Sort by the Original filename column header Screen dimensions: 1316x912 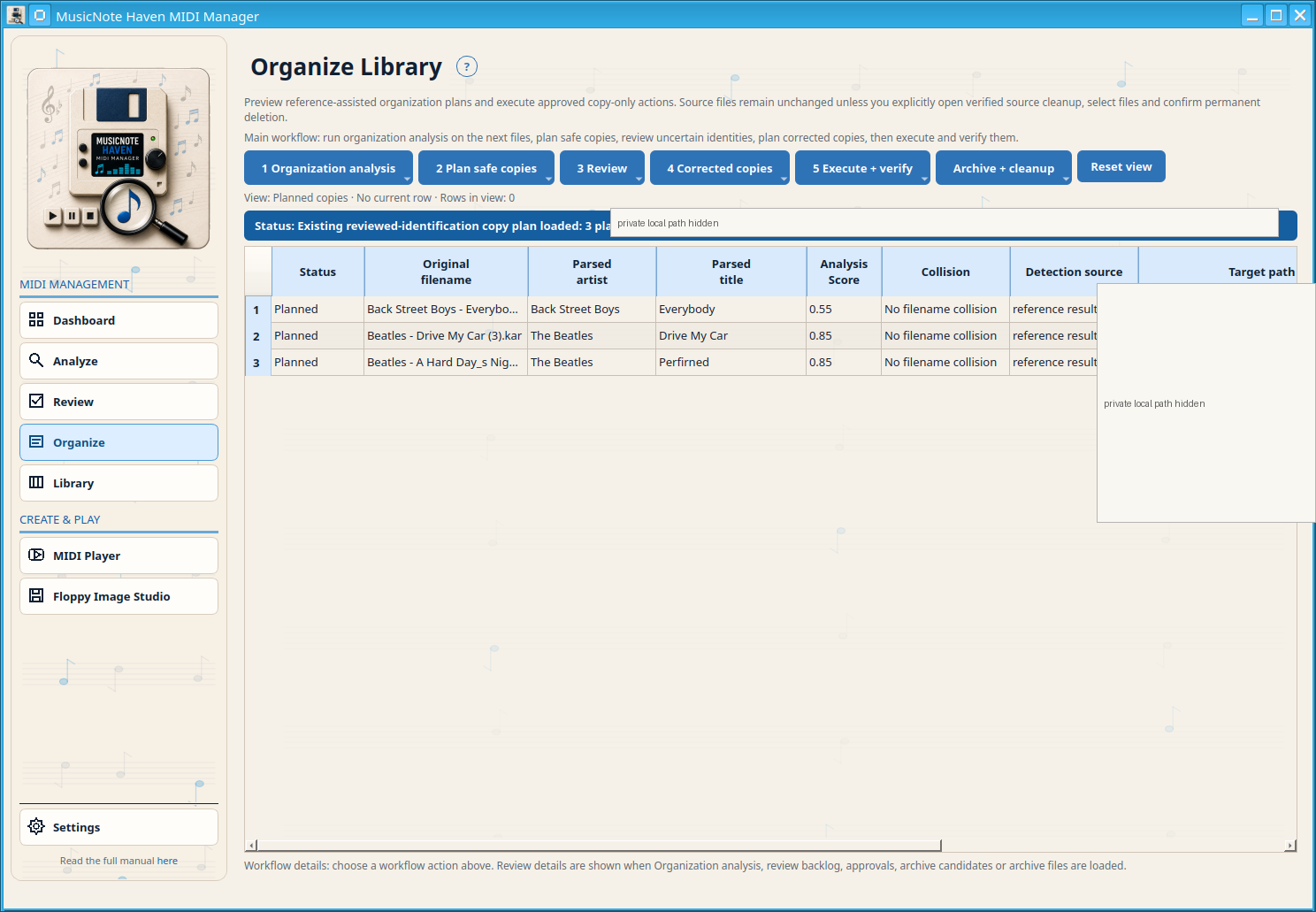point(446,272)
